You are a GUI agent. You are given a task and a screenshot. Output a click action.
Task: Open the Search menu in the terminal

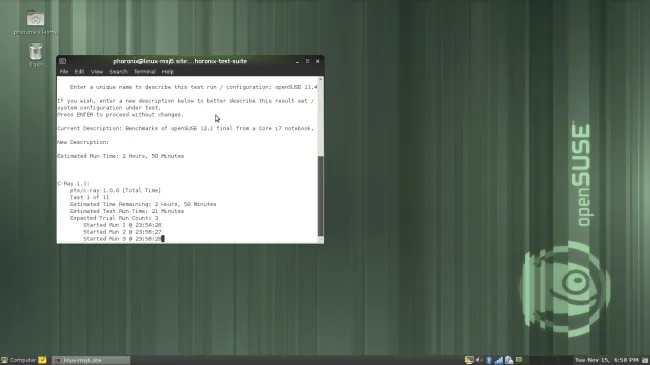(x=118, y=72)
